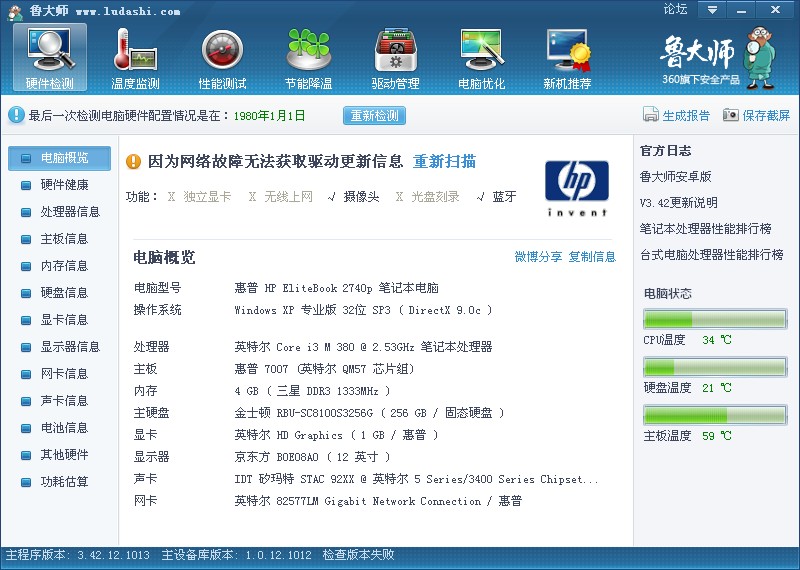The height and width of the screenshot is (570, 800).
Task: Select 电脑概览 in sidebar
Action: [59, 158]
